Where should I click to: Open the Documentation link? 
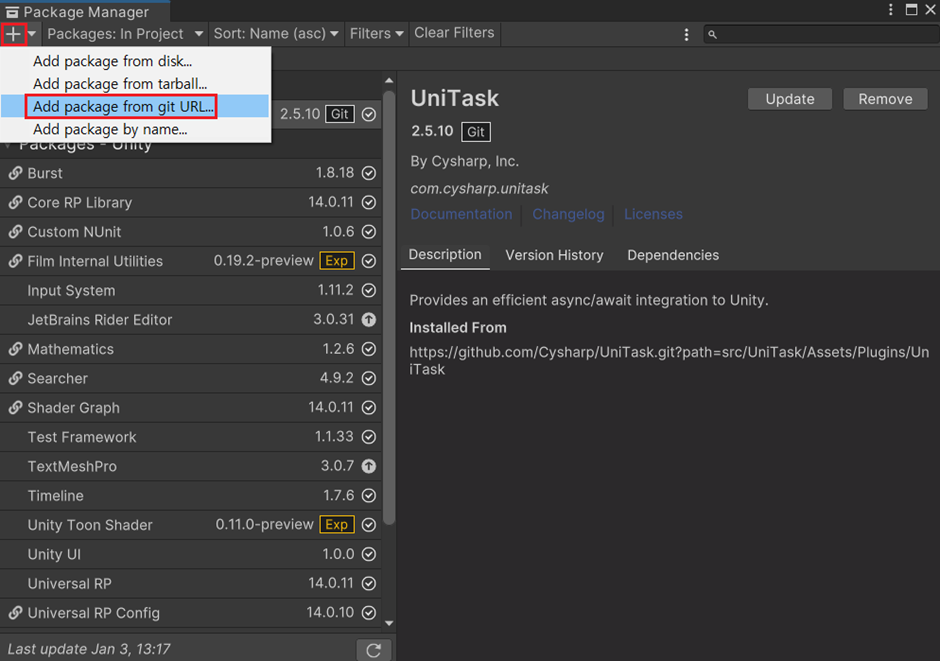tap(461, 214)
